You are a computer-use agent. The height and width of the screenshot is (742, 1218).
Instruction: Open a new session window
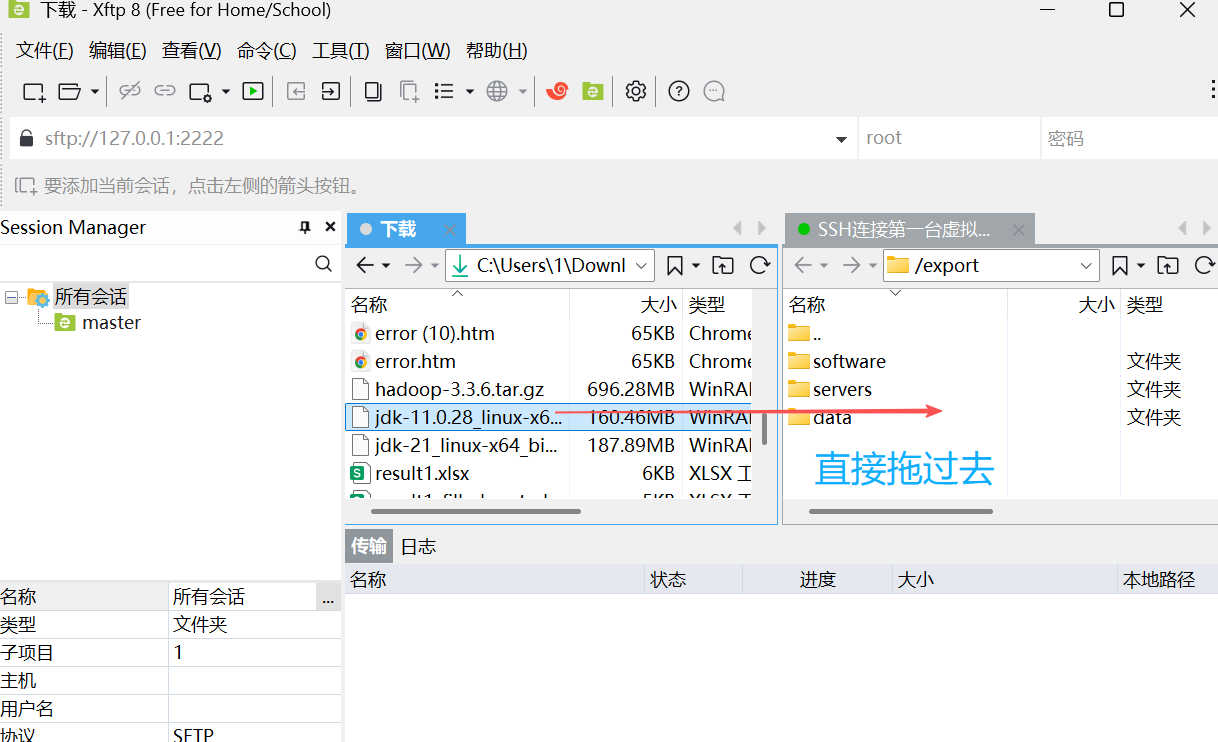click(x=33, y=91)
